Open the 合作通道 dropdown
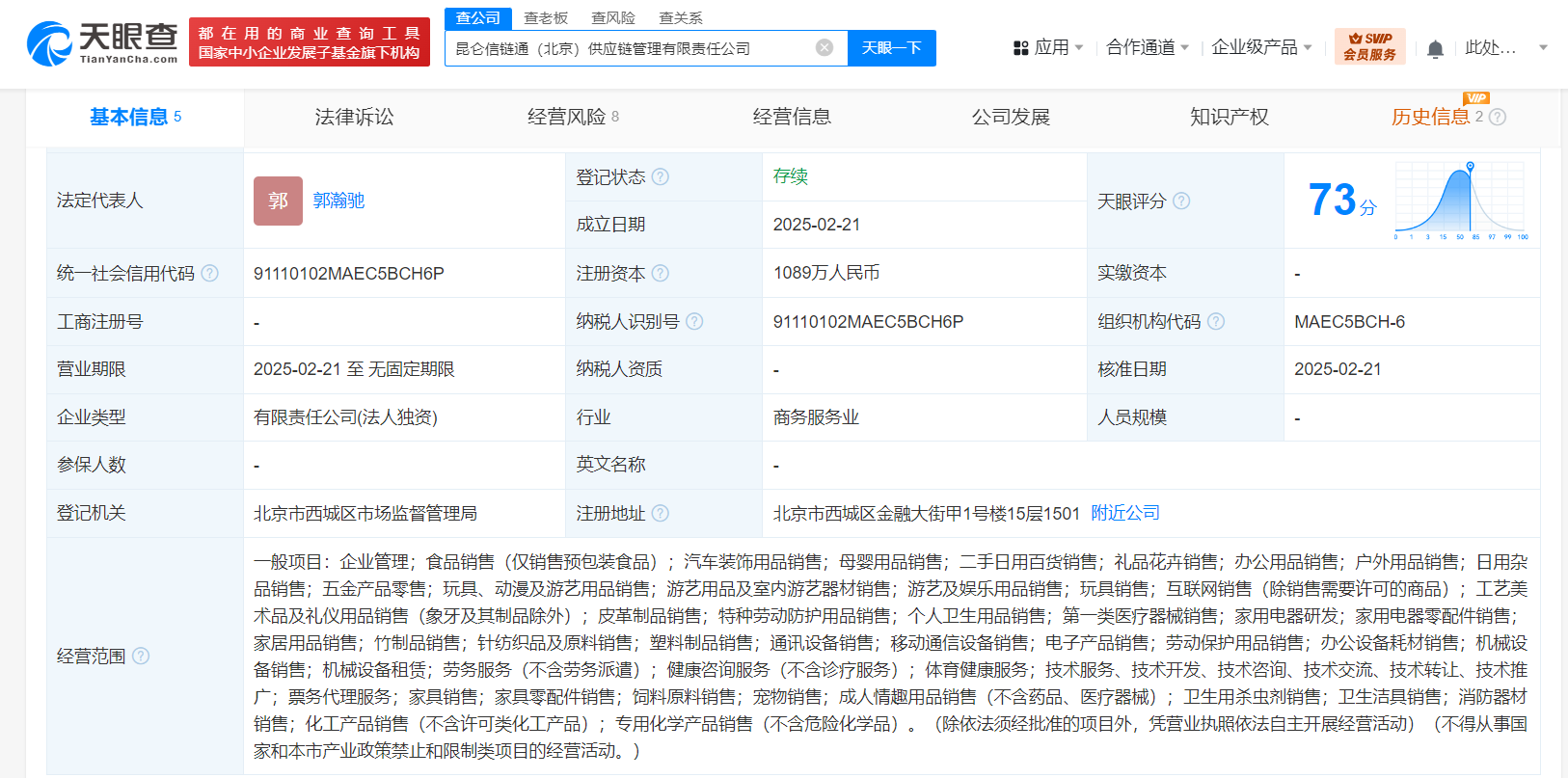This screenshot has height=778, width=1568. 1148,47
